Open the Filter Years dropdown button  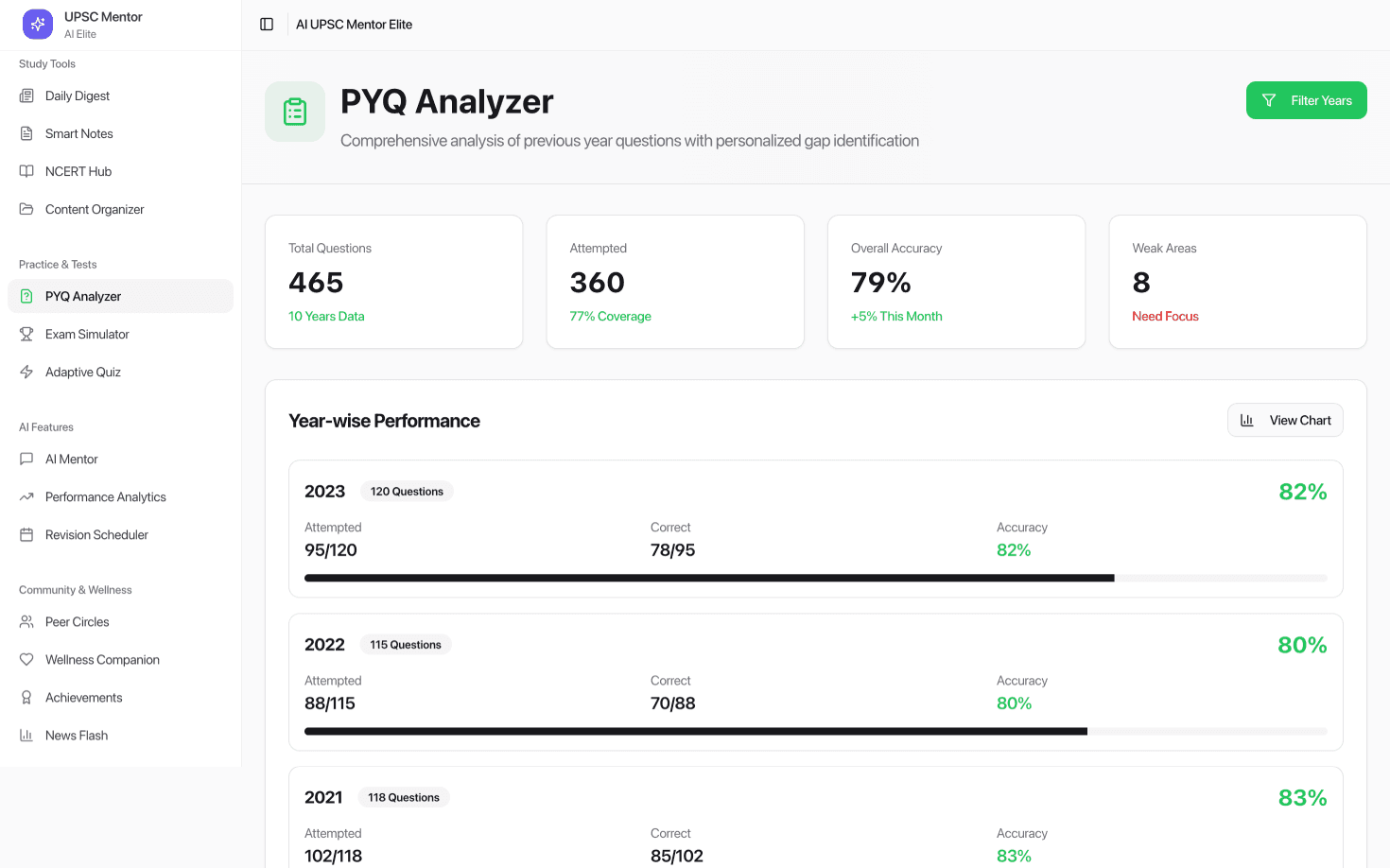(x=1306, y=100)
